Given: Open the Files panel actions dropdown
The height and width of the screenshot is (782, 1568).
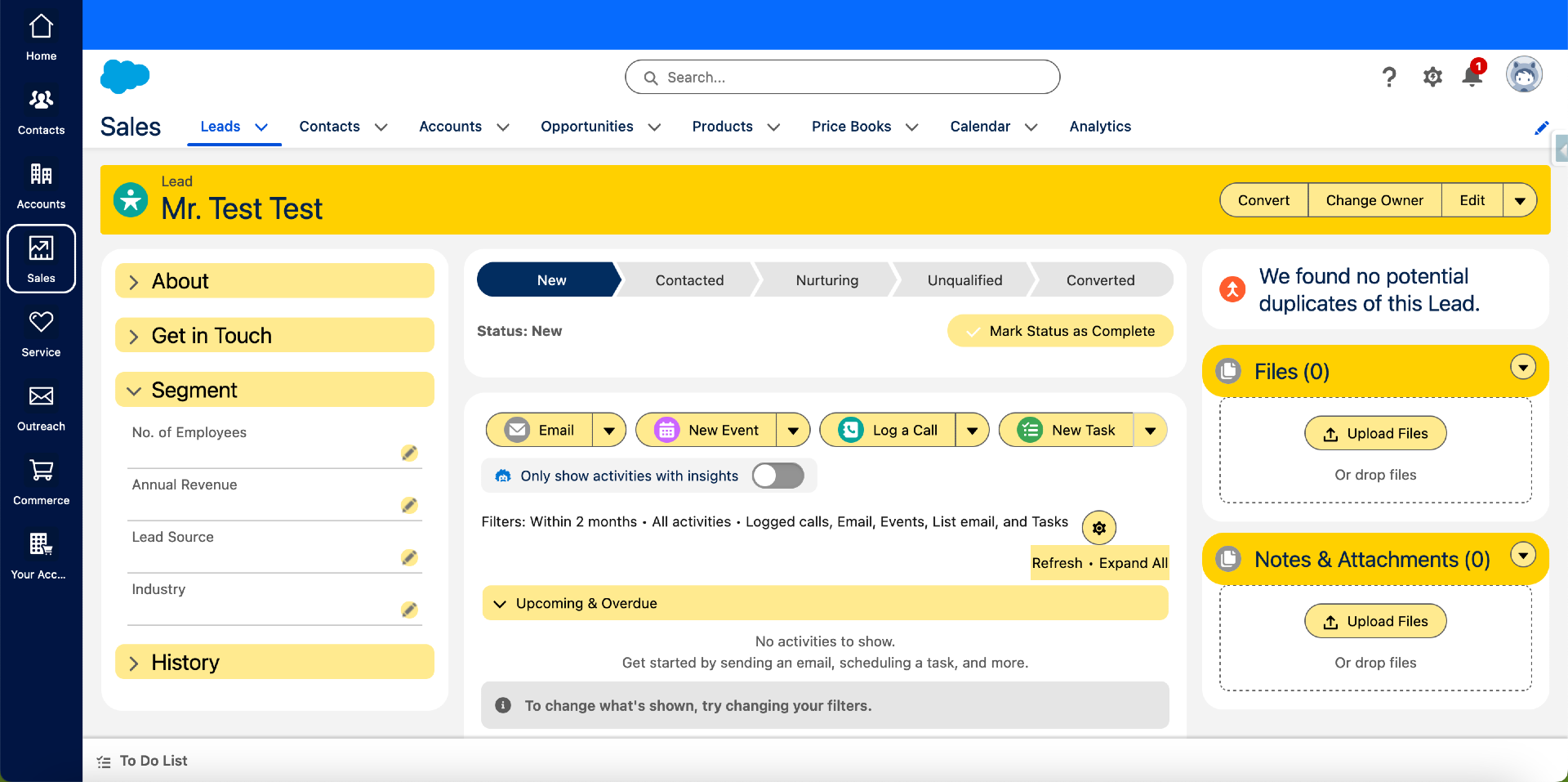Looking at the screenshot, I should click(1523, 368).
